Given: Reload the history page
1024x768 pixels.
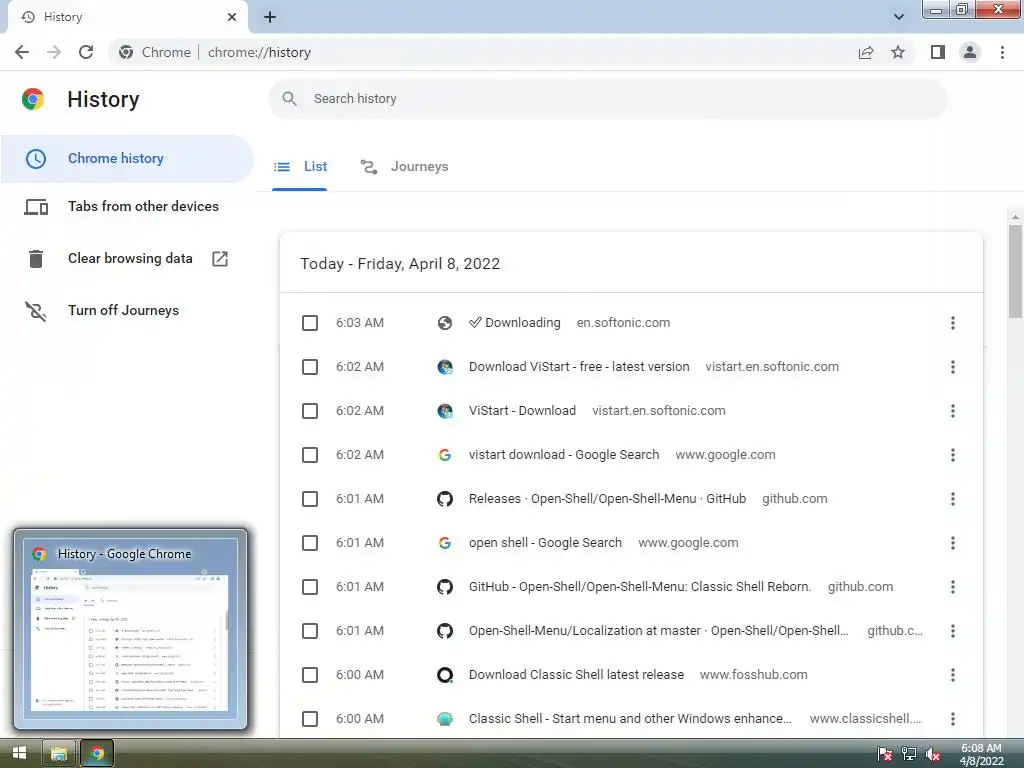Looking at the screenshot, I should click(x=86, y=52).
